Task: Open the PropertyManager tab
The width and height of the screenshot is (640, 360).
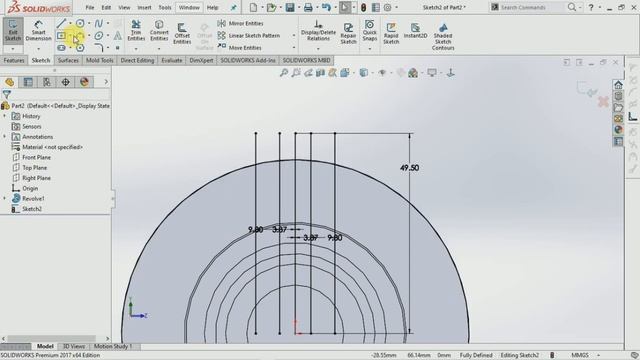Action: click(28, 82)
